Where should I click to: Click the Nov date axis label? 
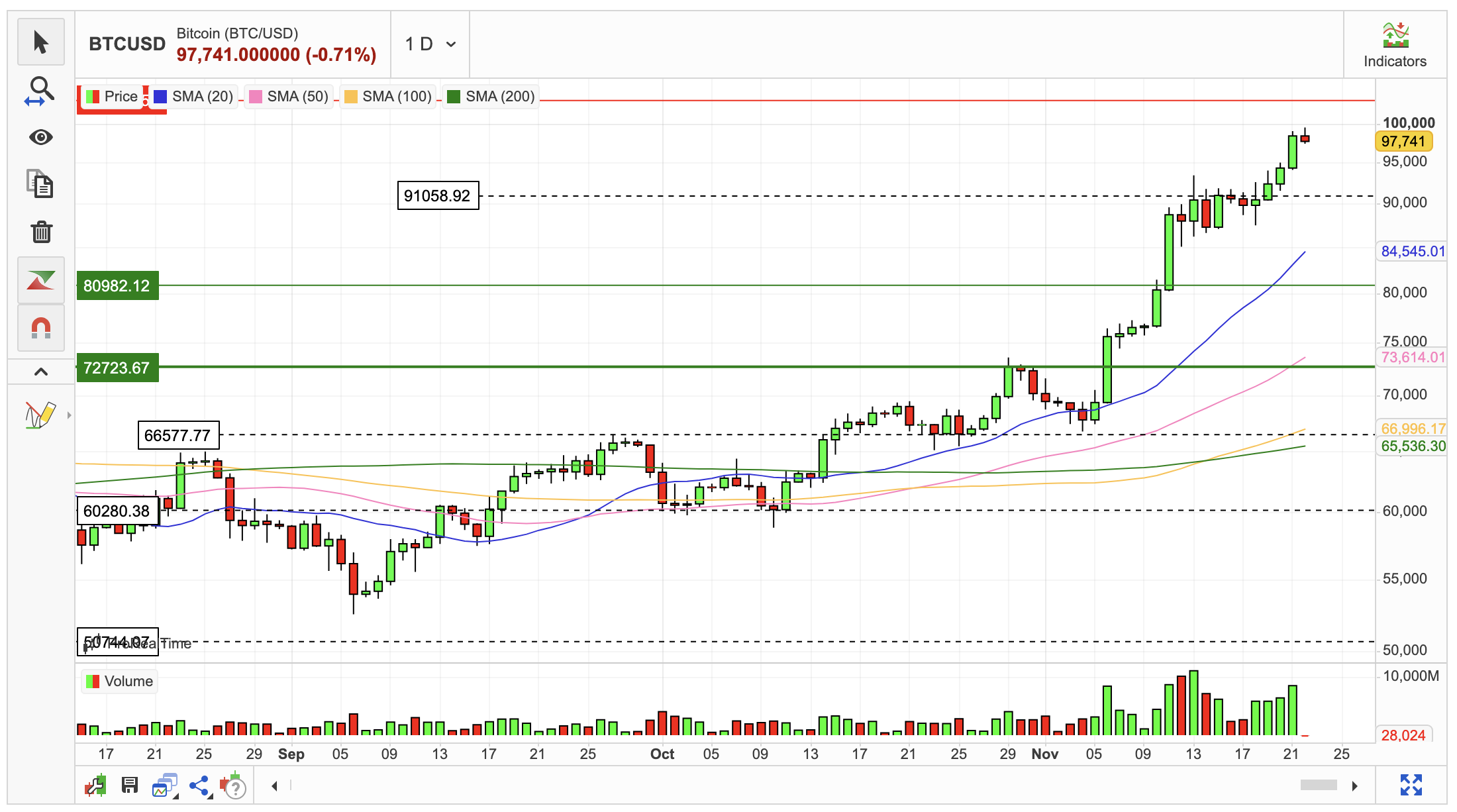pos(1045,754)
